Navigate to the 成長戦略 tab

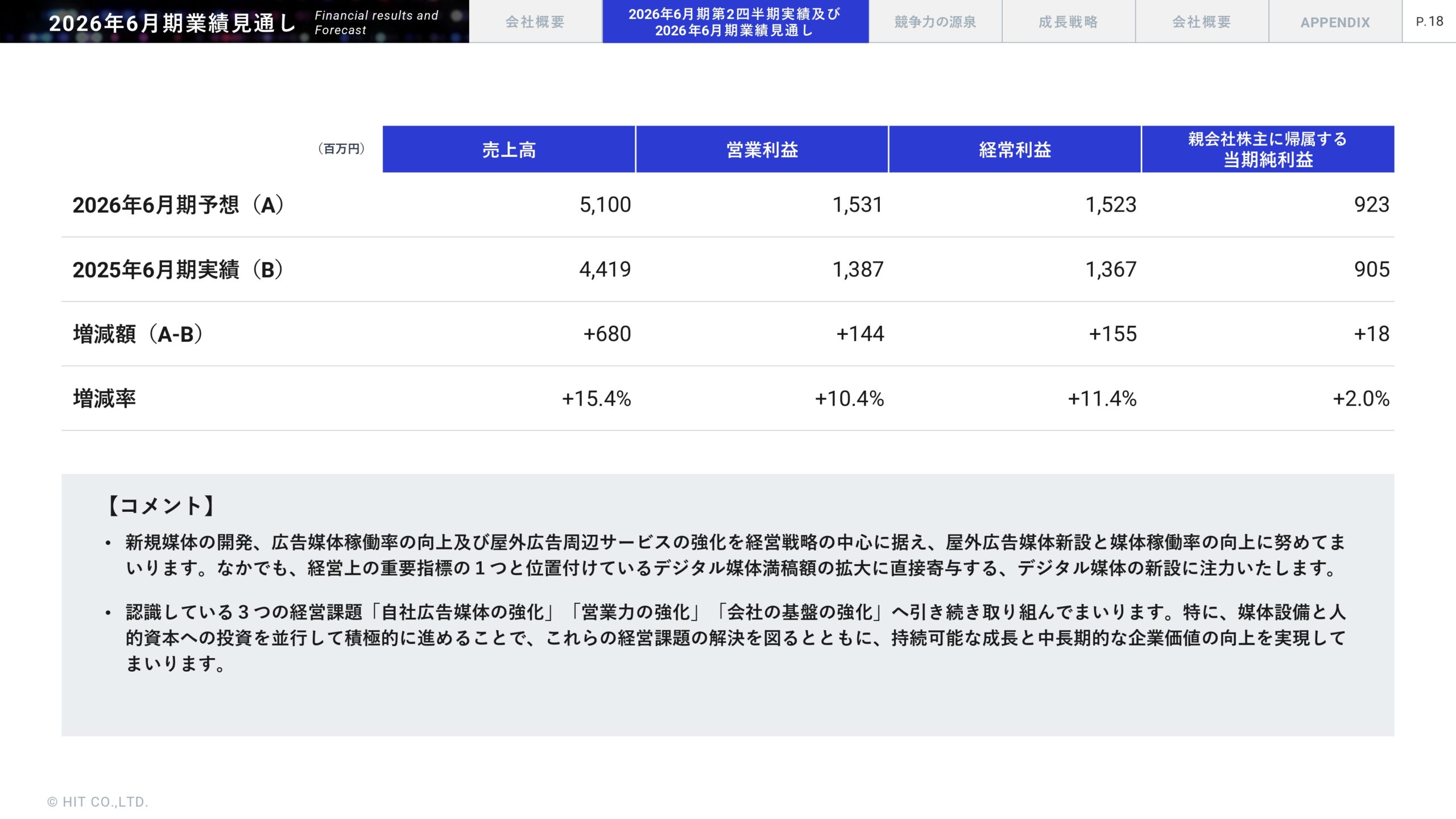pos(1067,22)
